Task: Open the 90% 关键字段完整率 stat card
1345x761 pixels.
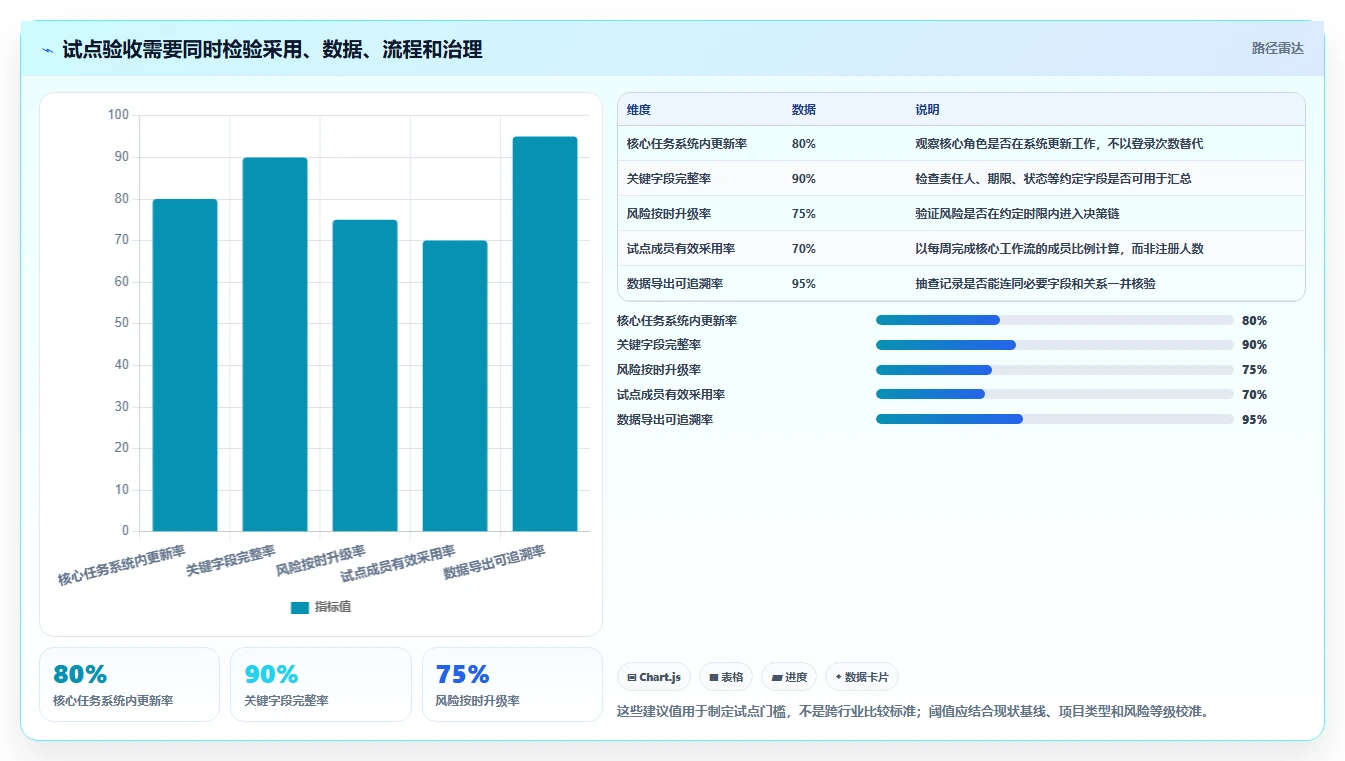Action: tap(321, 684)
